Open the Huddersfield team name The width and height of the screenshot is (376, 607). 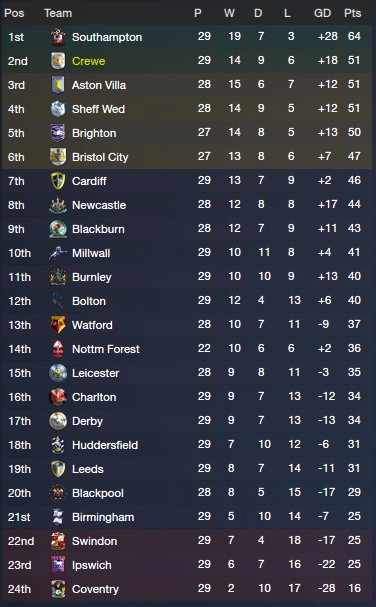(x=105, y=445)
